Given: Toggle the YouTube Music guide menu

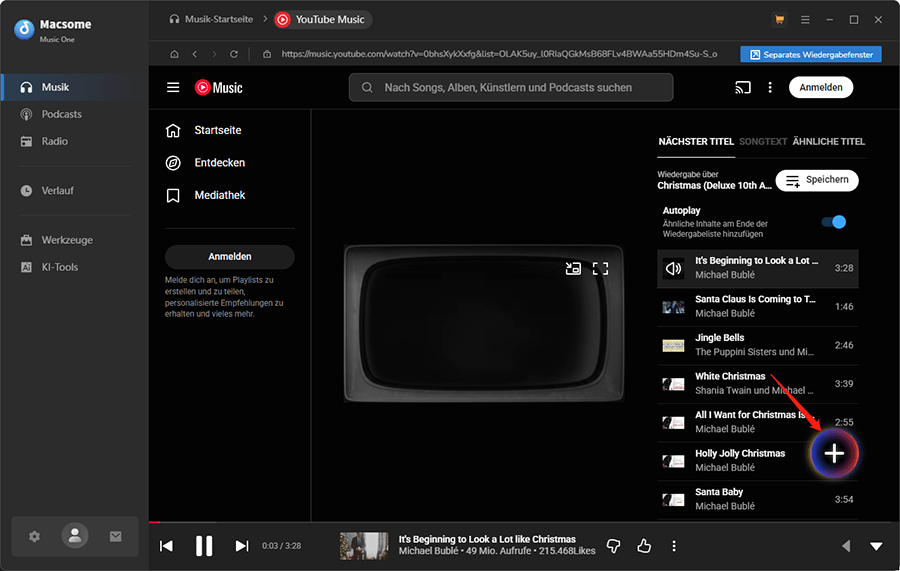Looking at the screenshot, I should pyautogui.click(x=173, y=87).
